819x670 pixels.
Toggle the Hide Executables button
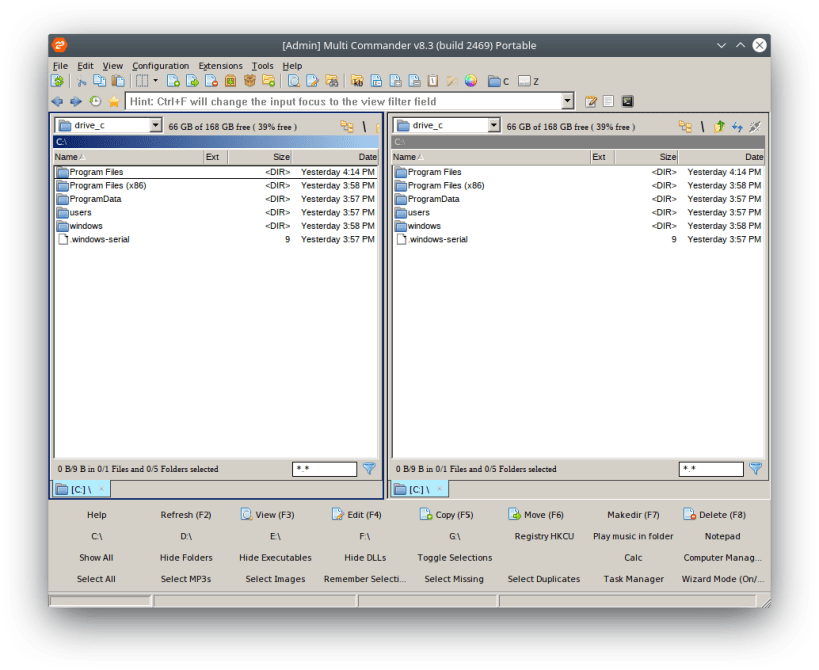[x=275, y=558]
